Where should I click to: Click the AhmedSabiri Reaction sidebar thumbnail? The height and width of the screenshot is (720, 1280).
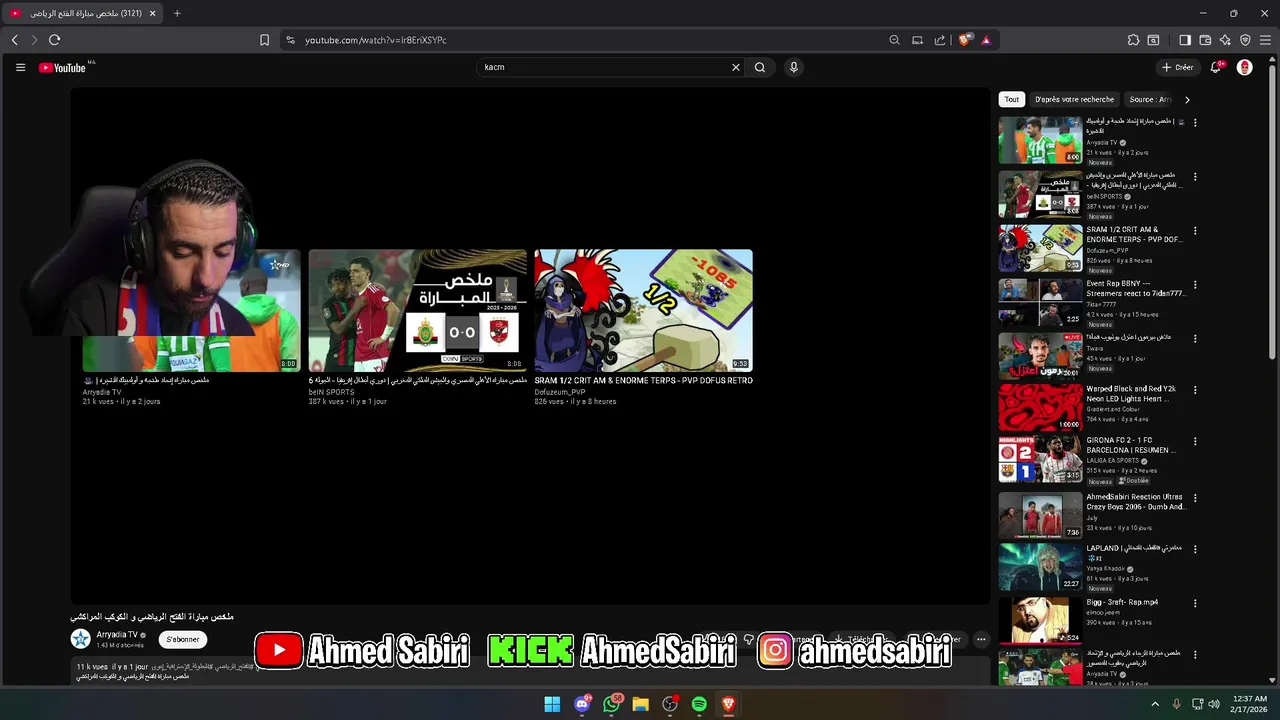tap(1040, 515)
